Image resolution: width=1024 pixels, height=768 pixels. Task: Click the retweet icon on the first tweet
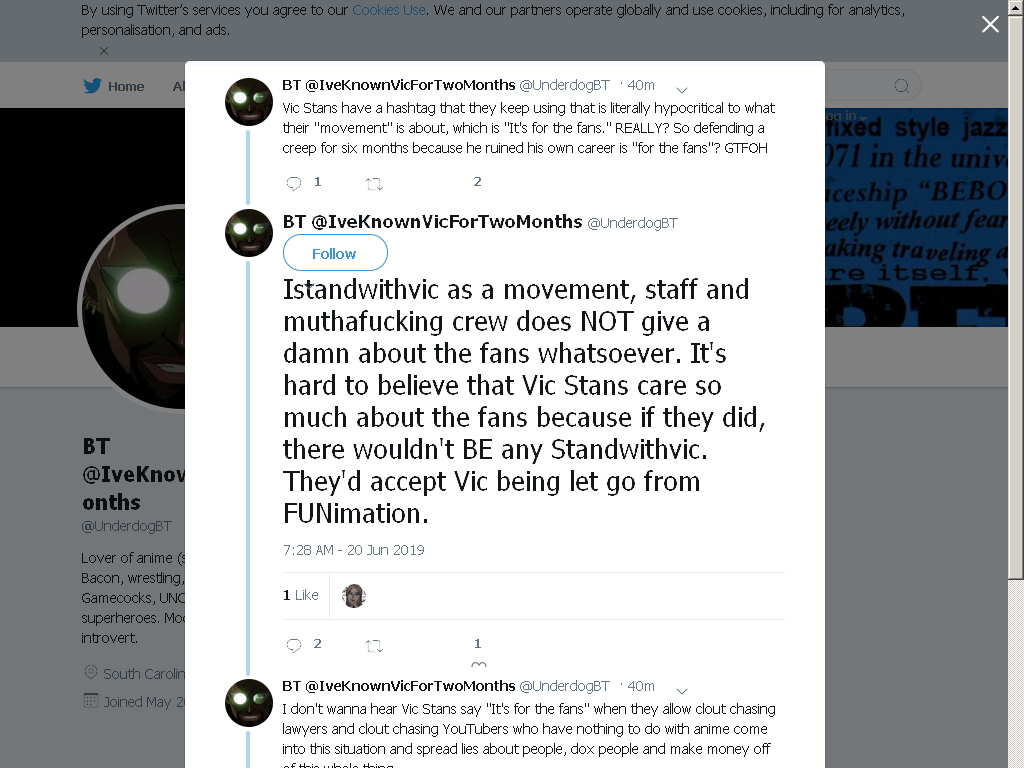pyautogui.click(x=374, y=184)
